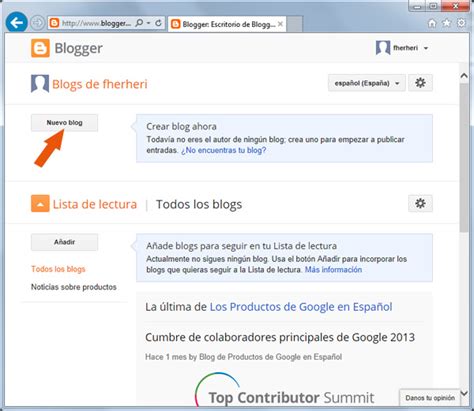
Task: Click the Crear blog ahora heading
Action: 181,127
